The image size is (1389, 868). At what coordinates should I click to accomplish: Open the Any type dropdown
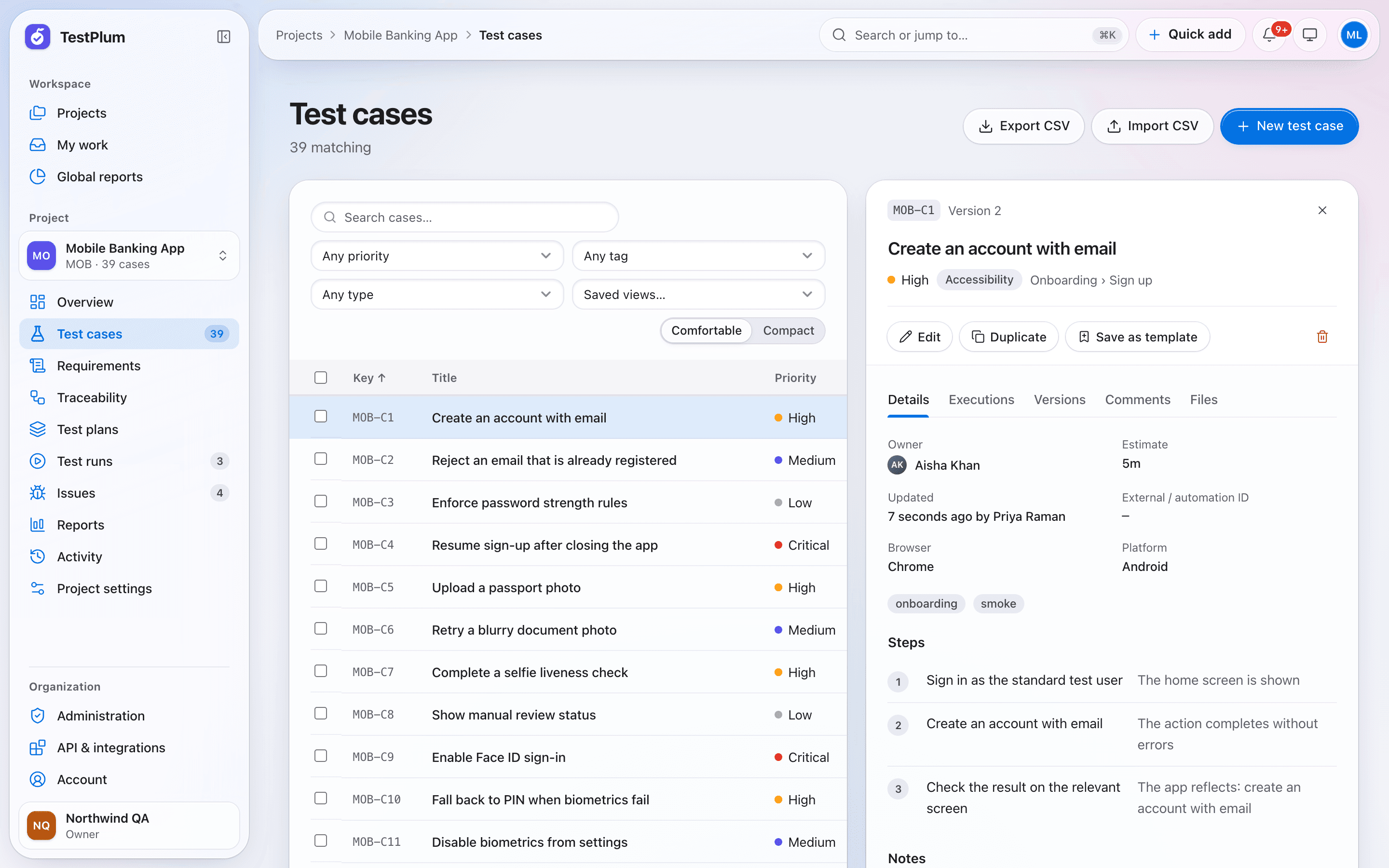(x=437, y=295)
